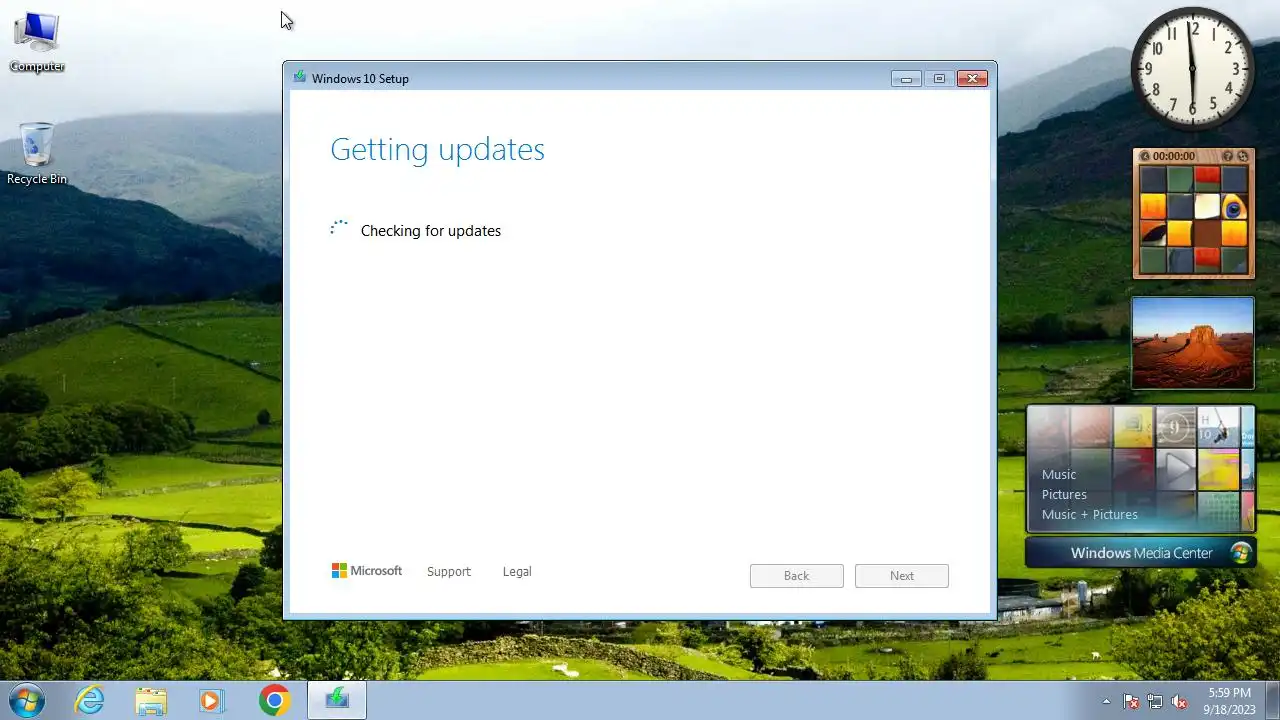Click the Checking for updates text
Image resolution: width=1280 pixels, height=720 pixels.
(431, 230)
